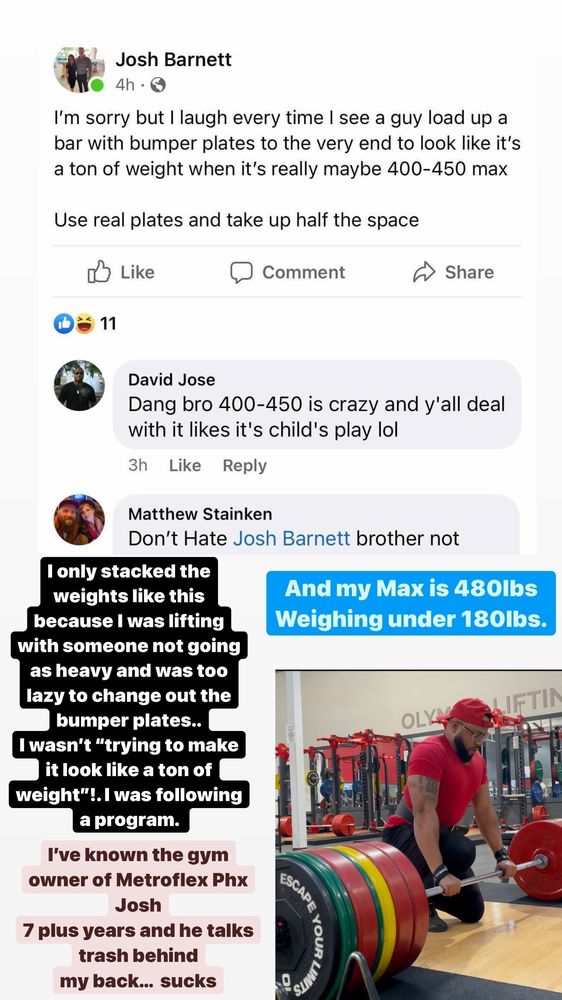Tap the blue 'My Max is 480lbs' caption
Viewport: 562px width, 1000px height.
click(411, 603)
